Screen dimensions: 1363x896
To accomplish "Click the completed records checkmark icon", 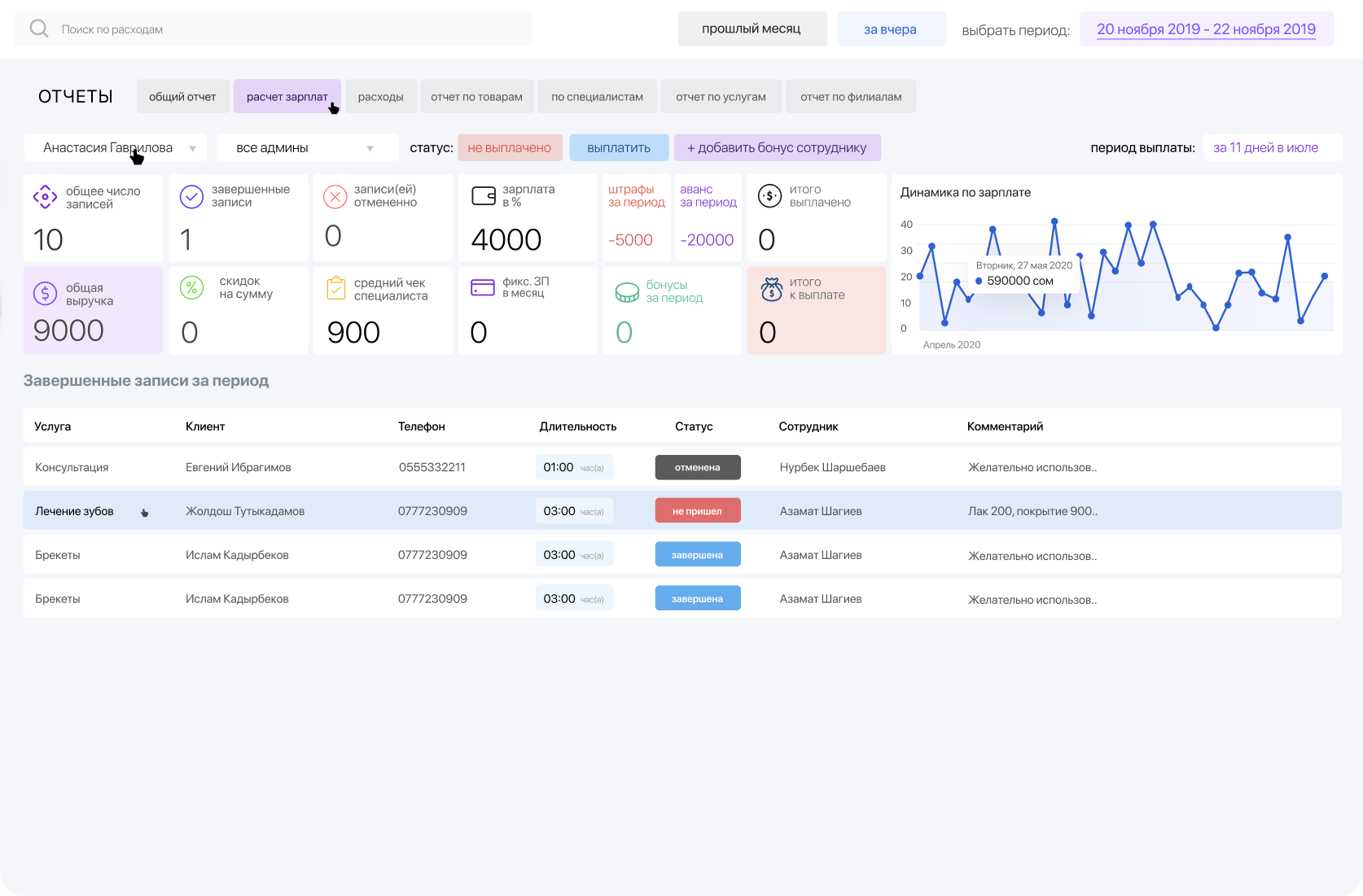I will tap(191, 197).
